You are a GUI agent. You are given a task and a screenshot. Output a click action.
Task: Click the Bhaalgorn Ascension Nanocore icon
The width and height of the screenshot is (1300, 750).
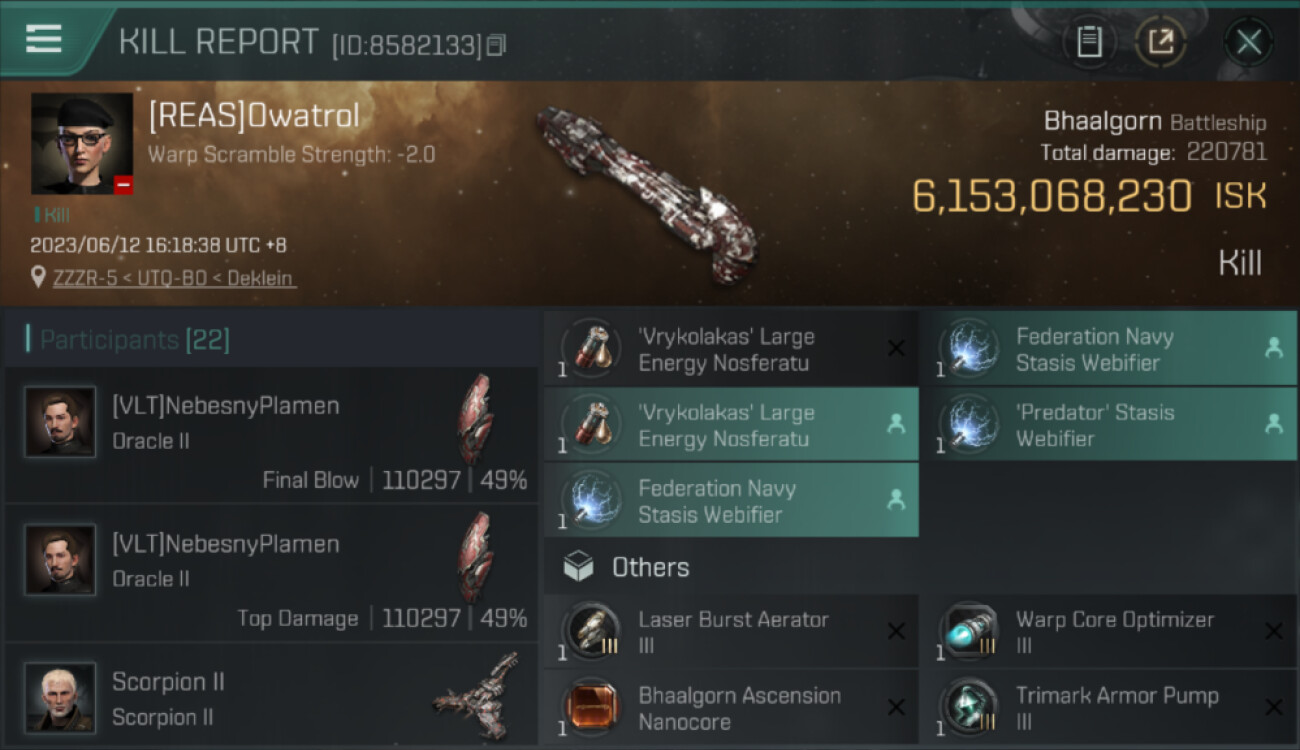[592, 708]
